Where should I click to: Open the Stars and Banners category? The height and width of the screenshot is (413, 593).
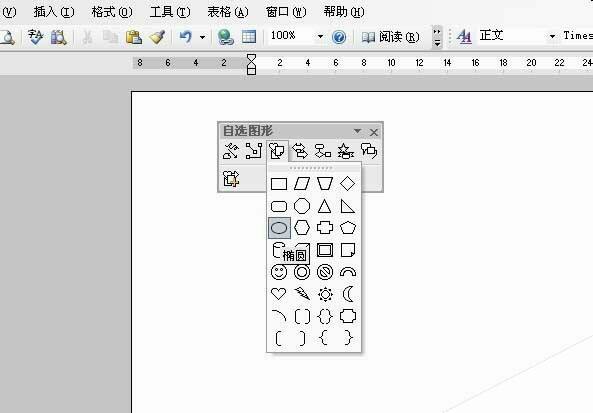(x=346, y=151)
